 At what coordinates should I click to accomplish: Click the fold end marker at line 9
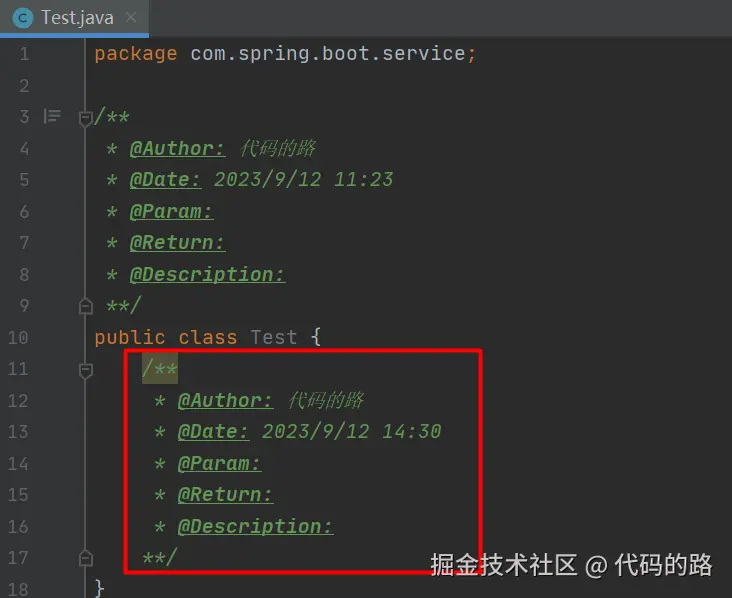coord(85,305)
